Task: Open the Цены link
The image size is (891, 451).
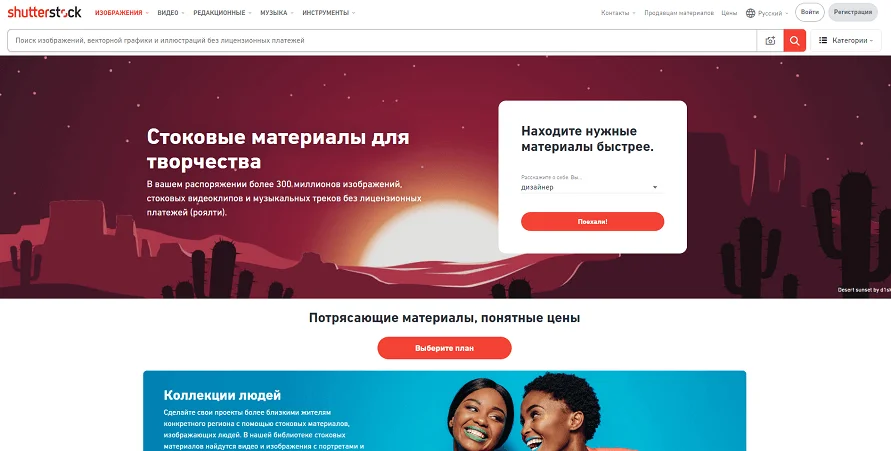Action: [x=729, y=13]
